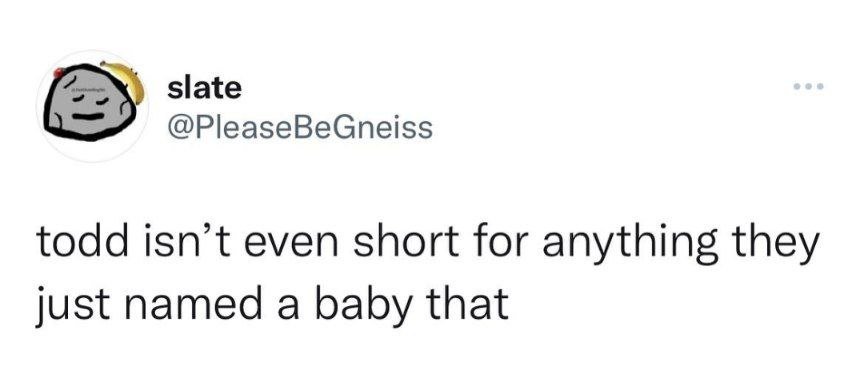Visit the @PleaseBeGneiss handle link
864x375 pixels.
point(300,128)
